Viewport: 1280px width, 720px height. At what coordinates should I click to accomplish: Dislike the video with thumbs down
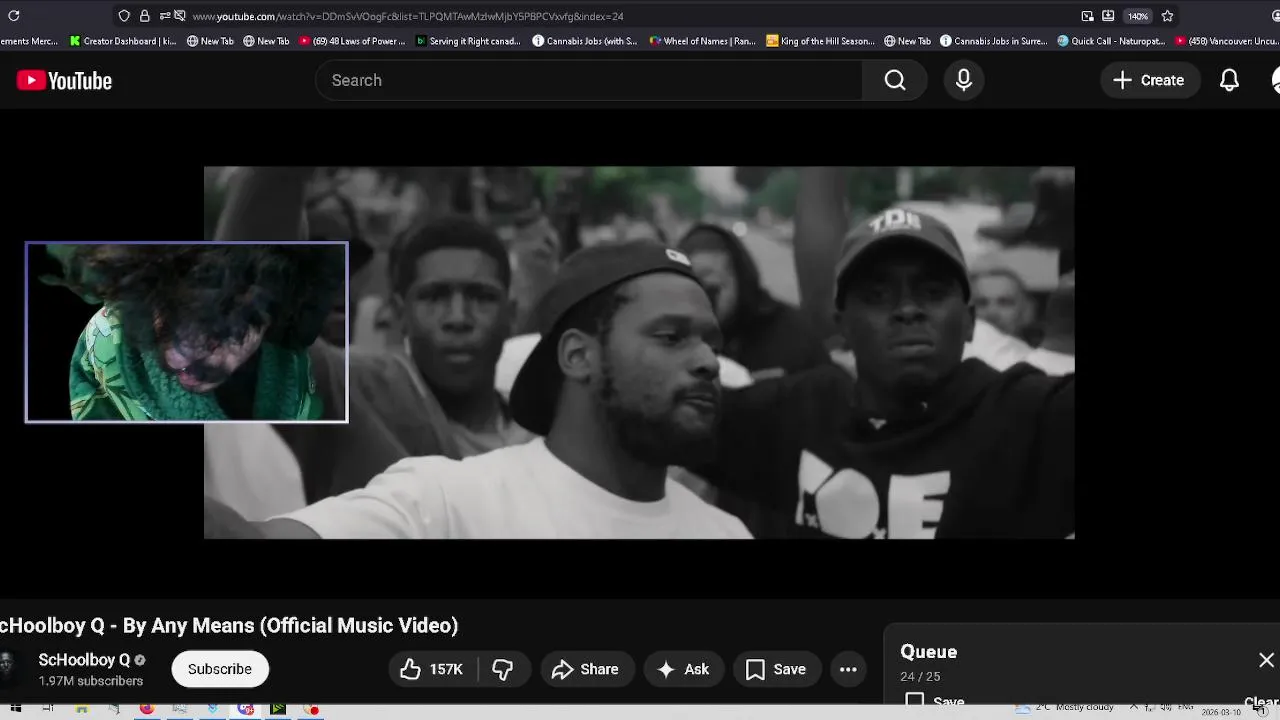click(503, 669)
